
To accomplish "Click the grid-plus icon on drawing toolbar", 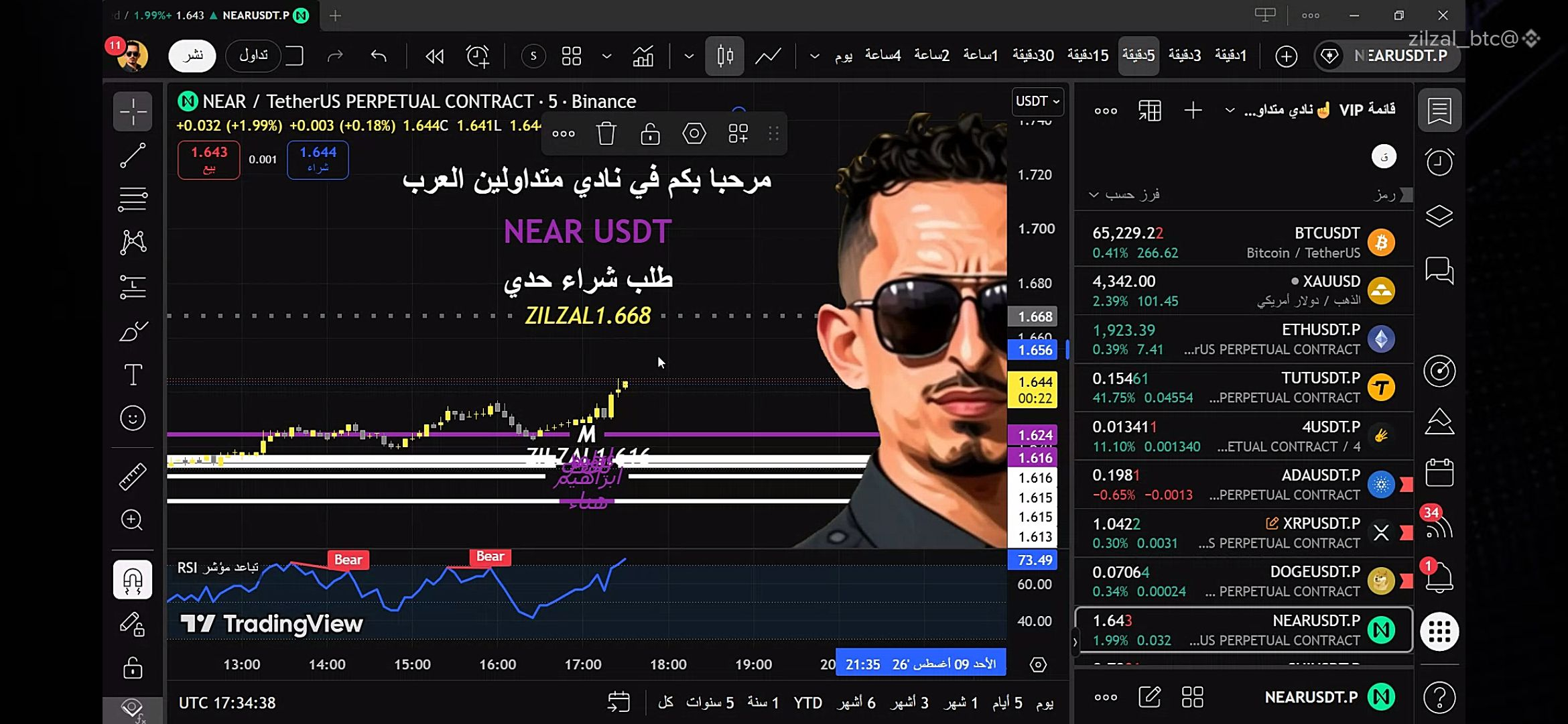I will [738, 134].
